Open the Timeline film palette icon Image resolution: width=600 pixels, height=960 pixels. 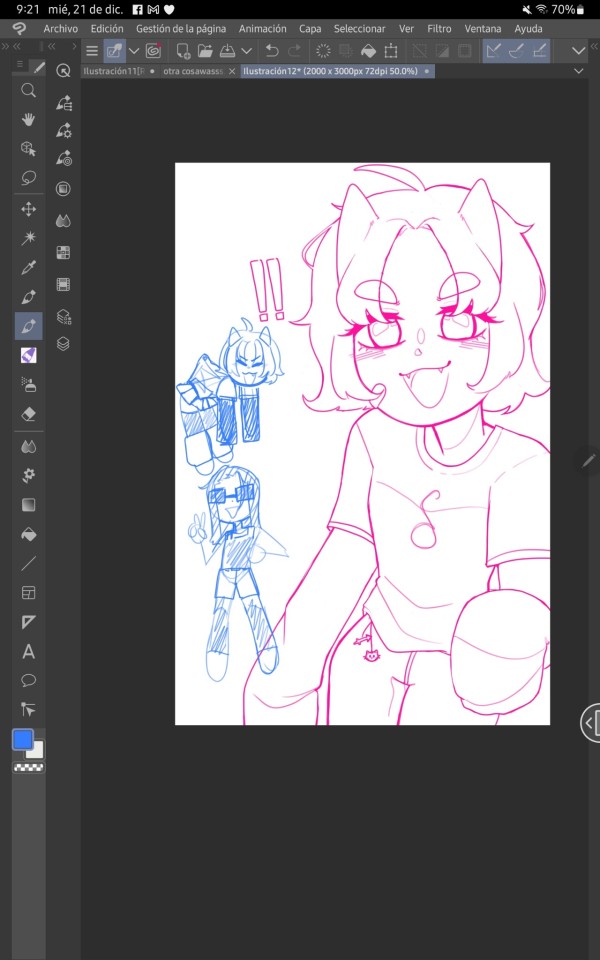[x=63, y=284]
